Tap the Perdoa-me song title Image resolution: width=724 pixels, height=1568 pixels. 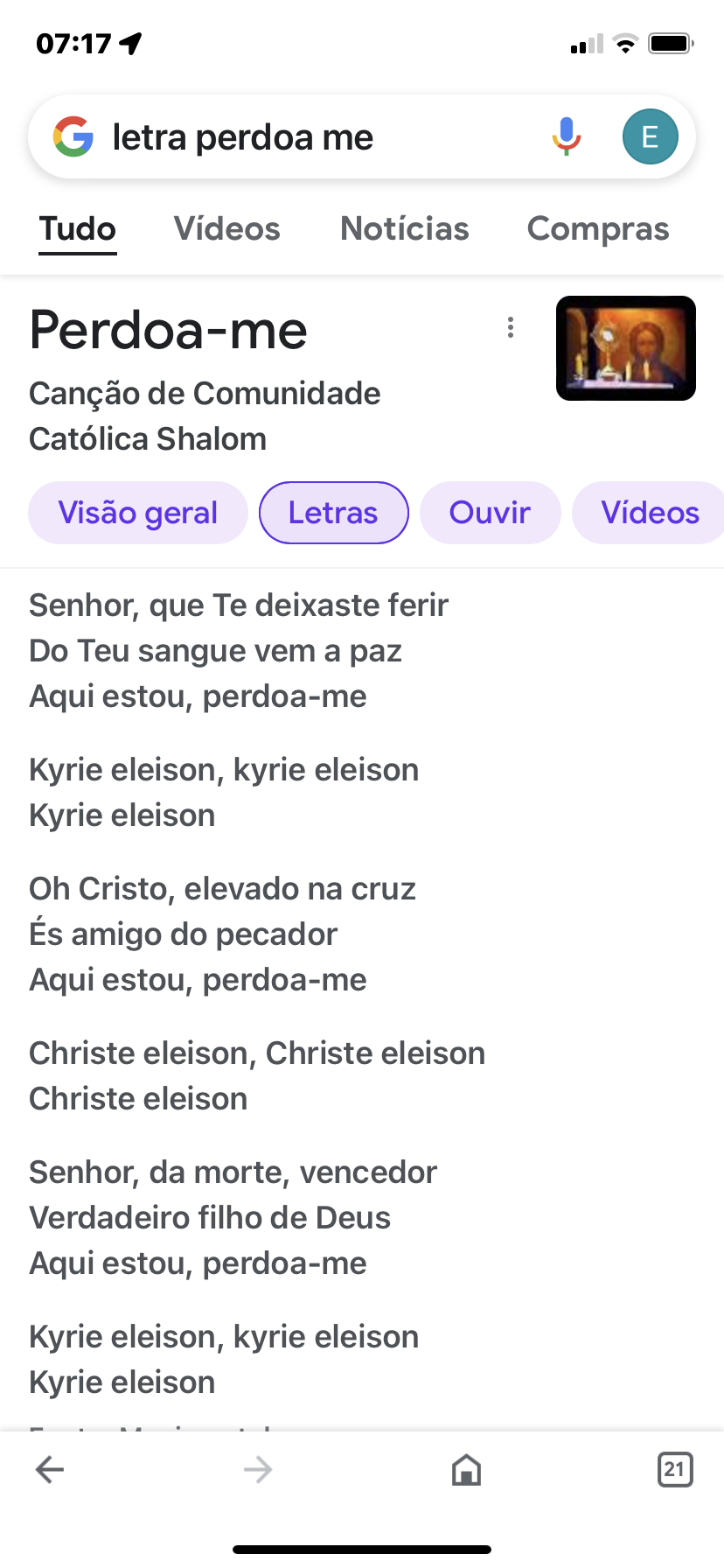pos(169,331)
